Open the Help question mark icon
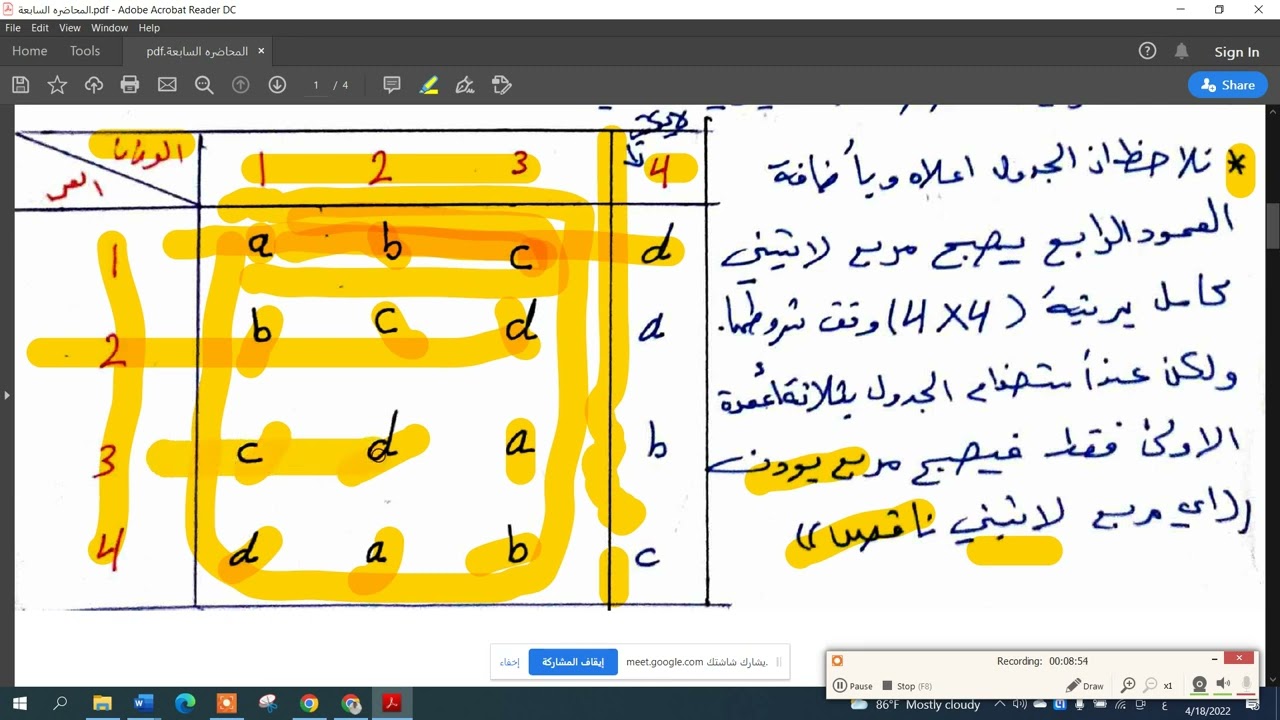 click(1147, 51)
